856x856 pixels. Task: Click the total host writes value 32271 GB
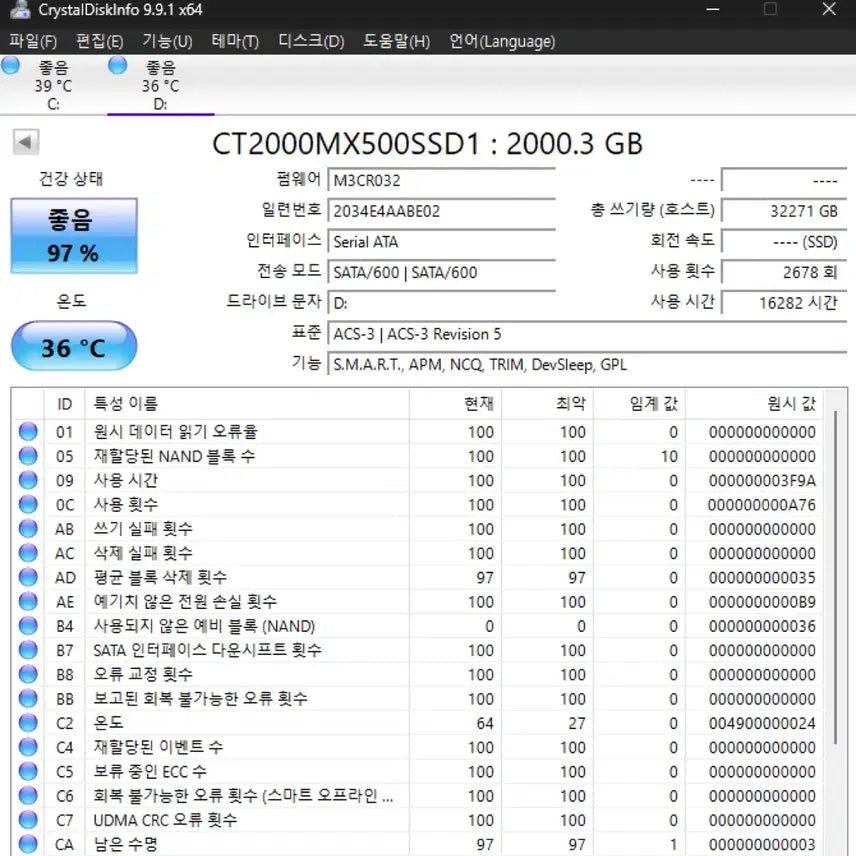coord(784,211)
